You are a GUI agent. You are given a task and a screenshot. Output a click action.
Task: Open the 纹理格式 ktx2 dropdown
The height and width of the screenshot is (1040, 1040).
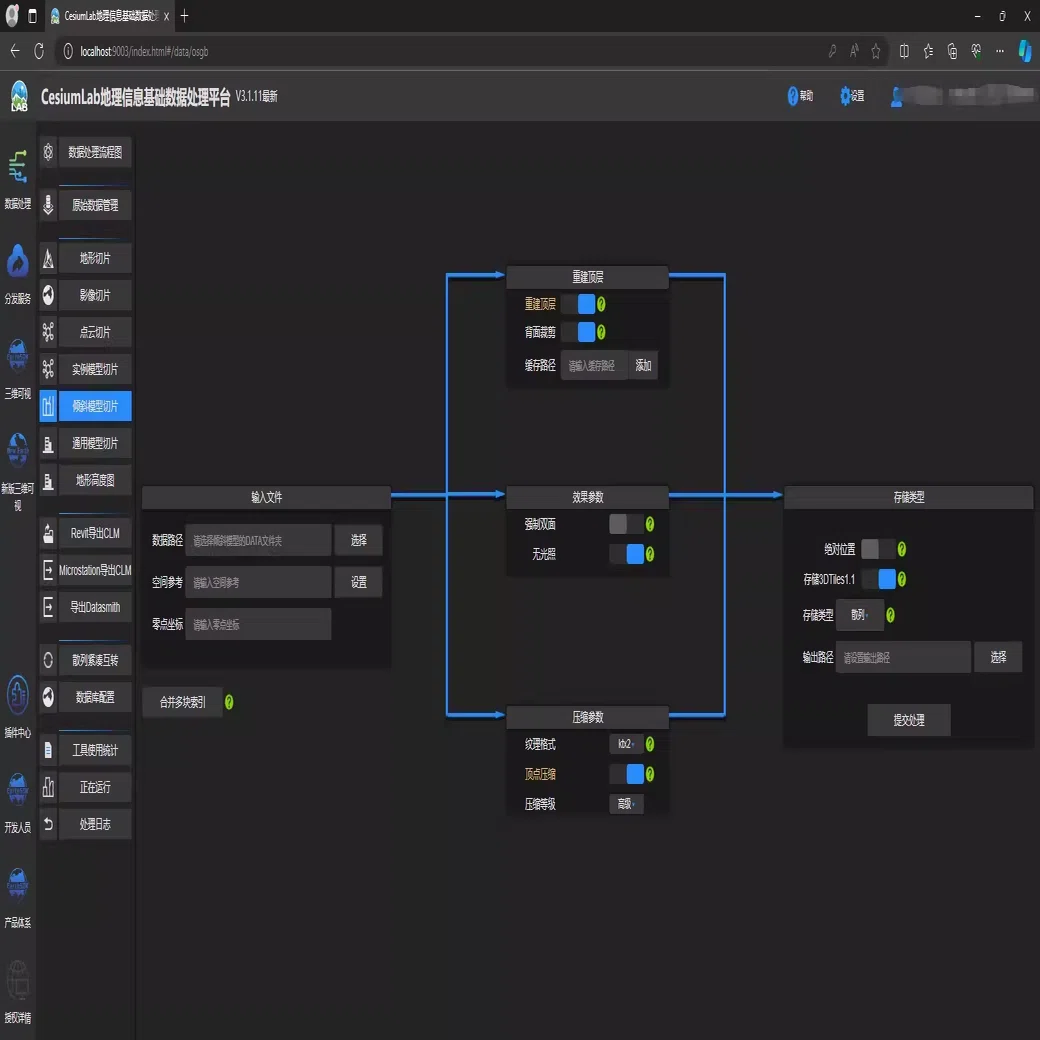(x=626, y=744)
